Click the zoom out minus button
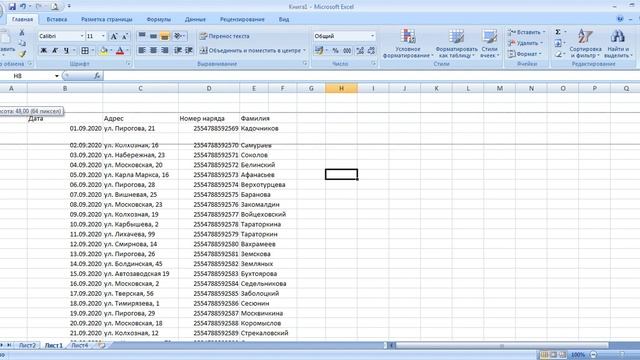Screen dimensions: 640x360 pyautogui.click(x=594, y=355)
